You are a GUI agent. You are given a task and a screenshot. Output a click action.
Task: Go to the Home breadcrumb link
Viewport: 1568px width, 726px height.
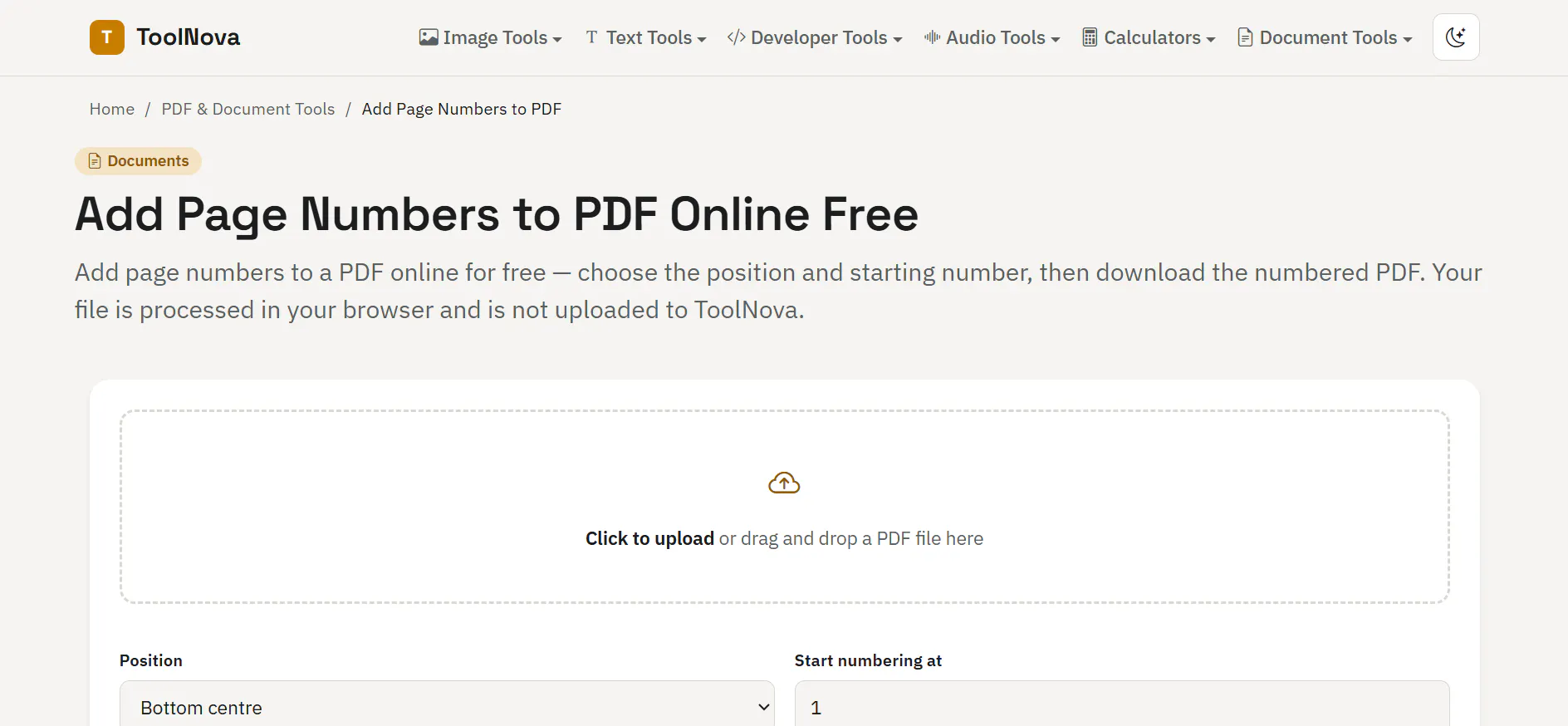pos(112,109)
